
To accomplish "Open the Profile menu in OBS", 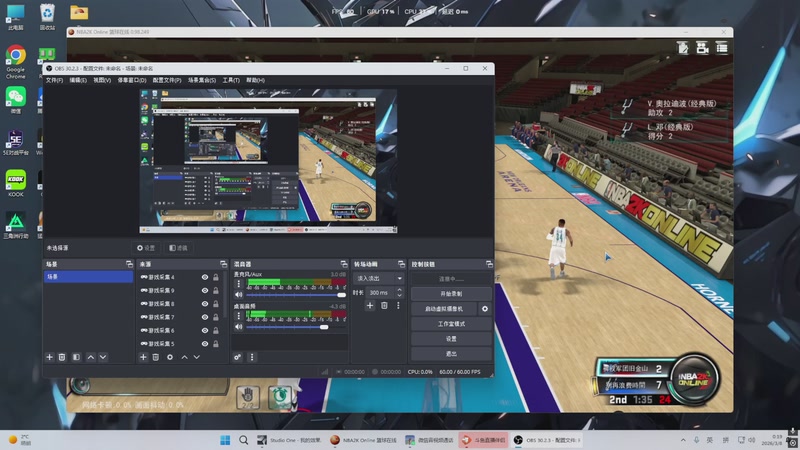I will tap(167, 80).
